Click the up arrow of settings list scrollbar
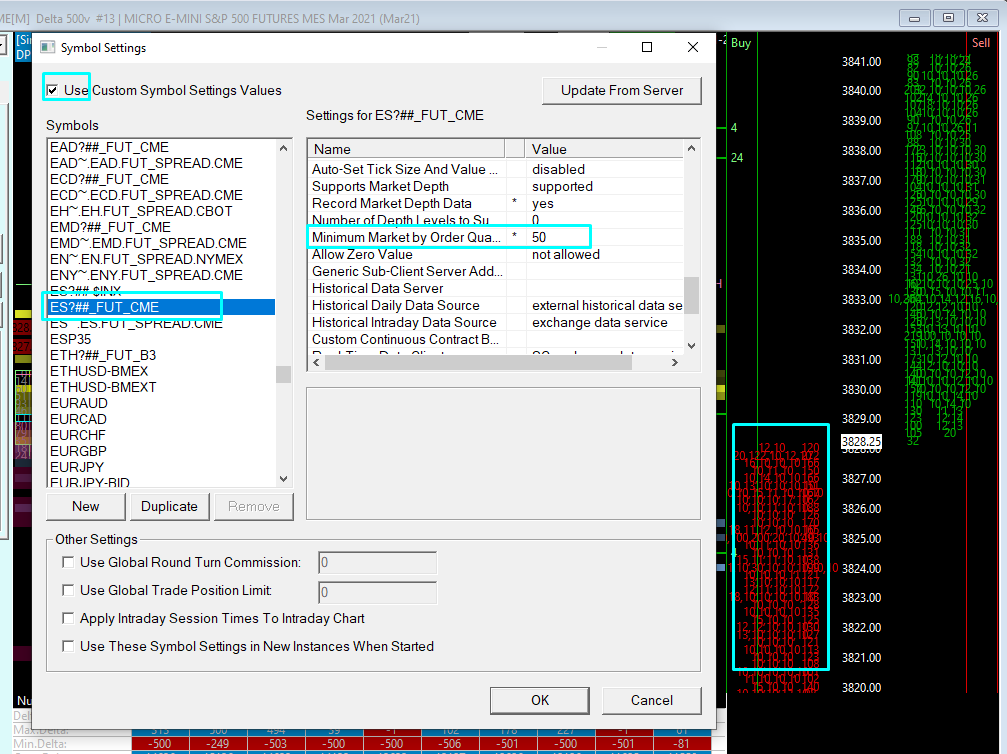 click(x=692, y=148)
